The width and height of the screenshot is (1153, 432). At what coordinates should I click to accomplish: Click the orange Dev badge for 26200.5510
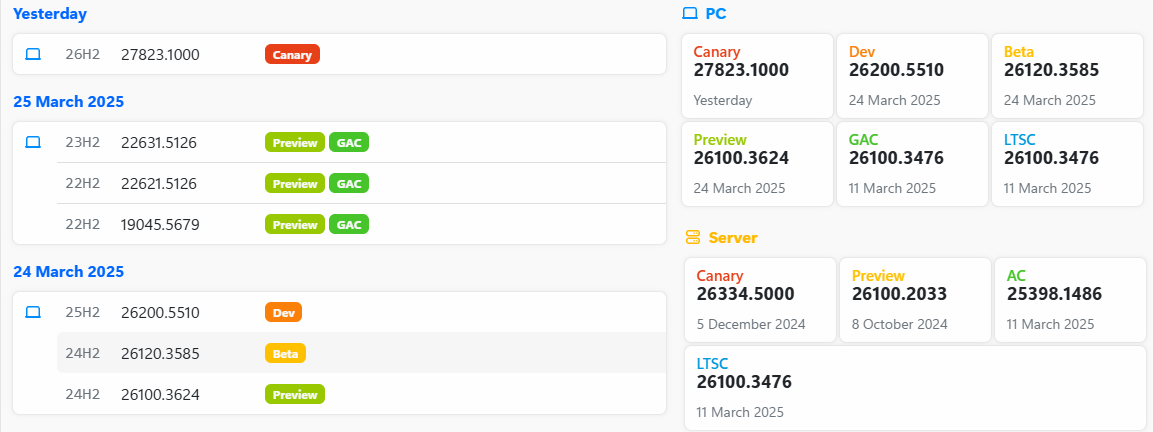coord(283,313)
